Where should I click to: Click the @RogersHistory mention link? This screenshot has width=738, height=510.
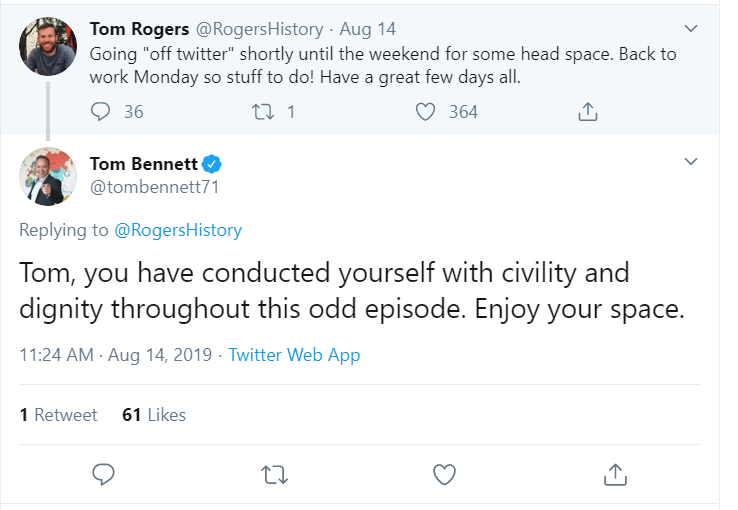(178, 230)
